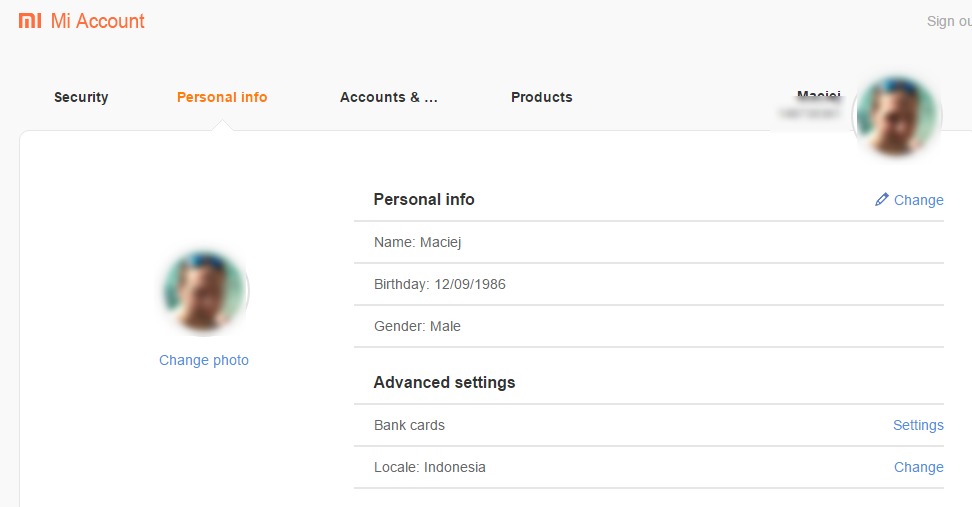The height and width of the screenshot is (507, 972).
Task: Select the Personal info tab
Action: tap(222, 97)
